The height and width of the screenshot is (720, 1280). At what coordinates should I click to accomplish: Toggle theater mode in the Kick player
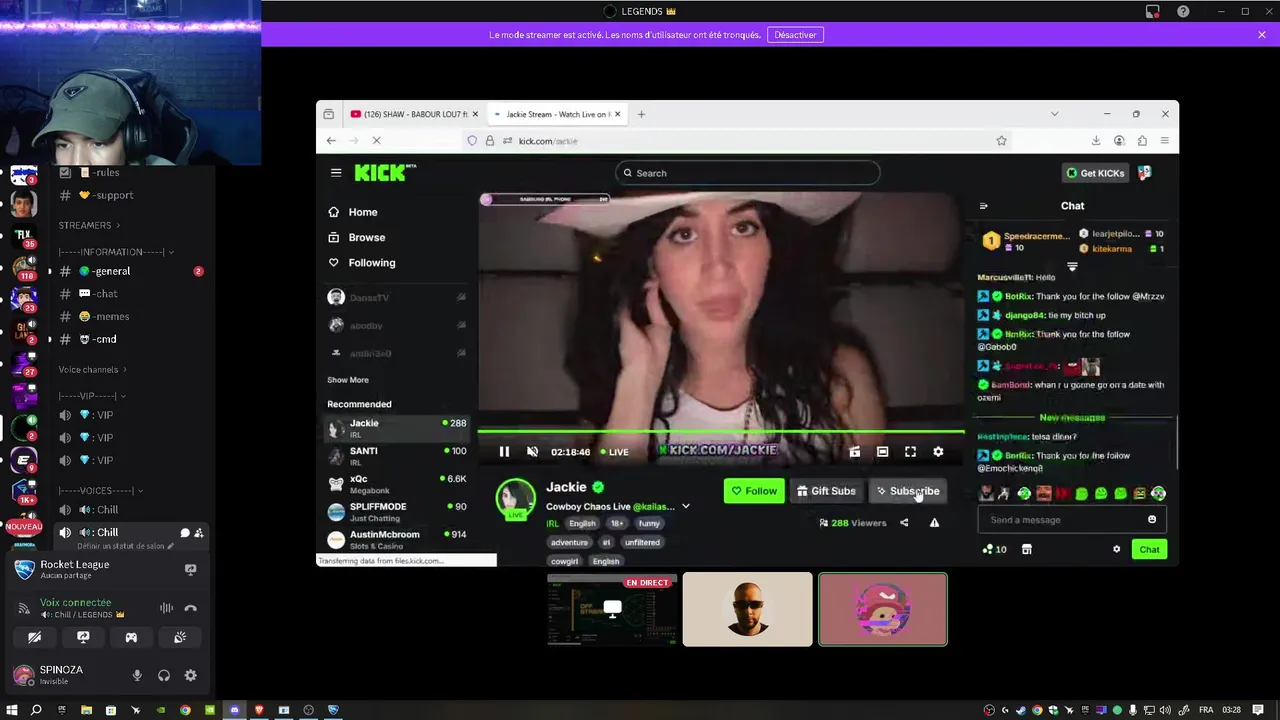(x=882, y=452)
